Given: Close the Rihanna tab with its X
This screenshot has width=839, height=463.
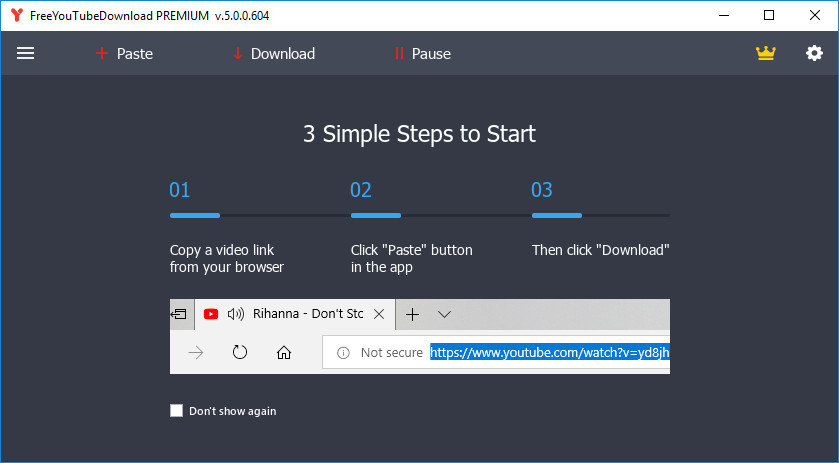Looking at the screenshot, I should coord(379,314).
